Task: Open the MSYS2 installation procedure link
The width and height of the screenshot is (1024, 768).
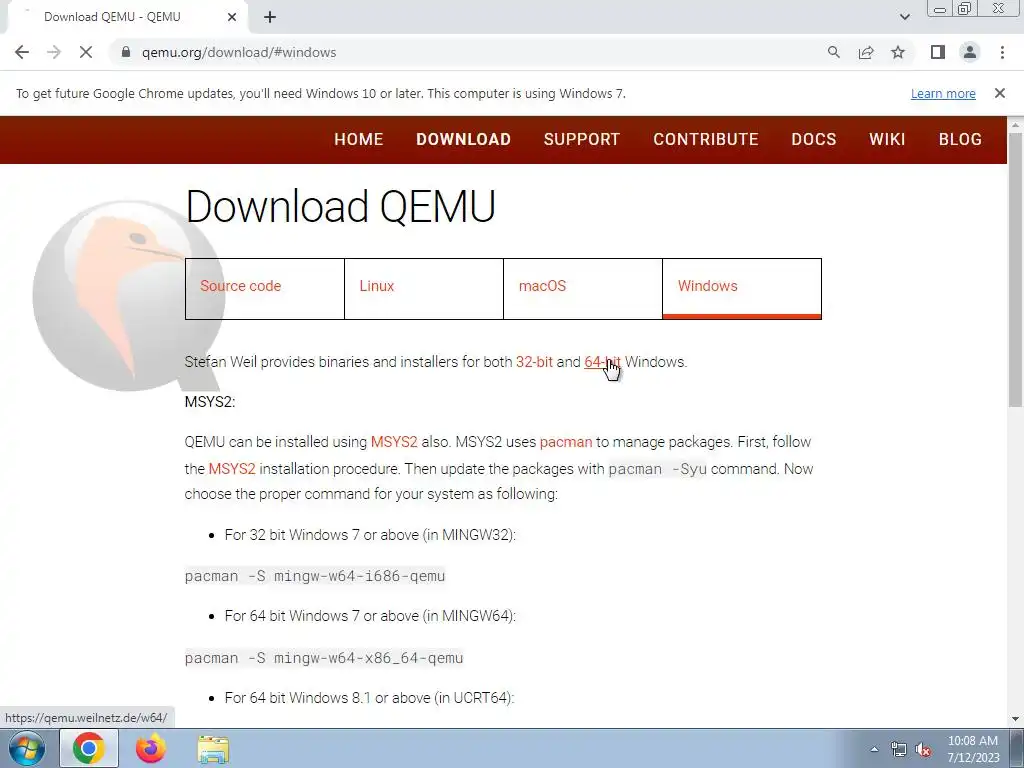Action: click(232, 469)
